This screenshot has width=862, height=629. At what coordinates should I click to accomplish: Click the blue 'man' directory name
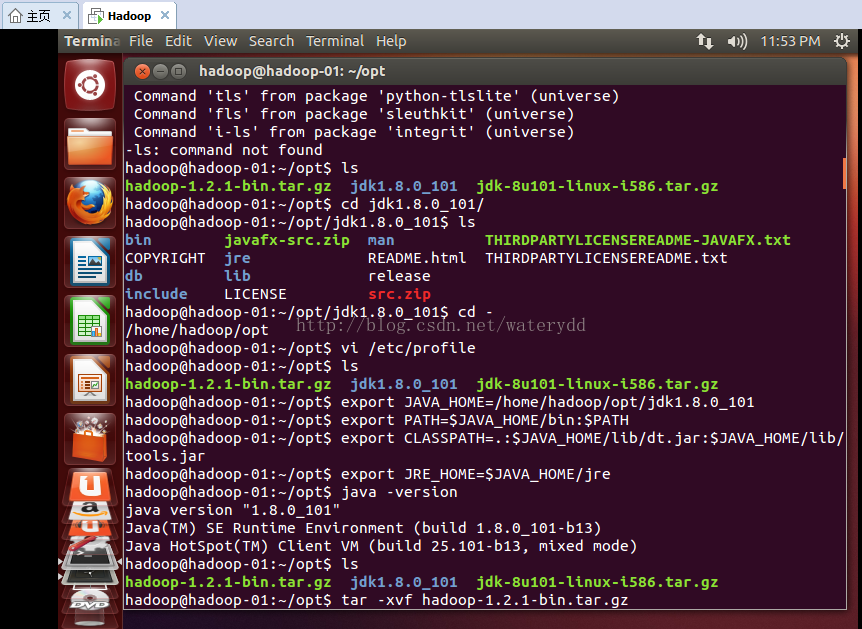(x=381, y=240)
